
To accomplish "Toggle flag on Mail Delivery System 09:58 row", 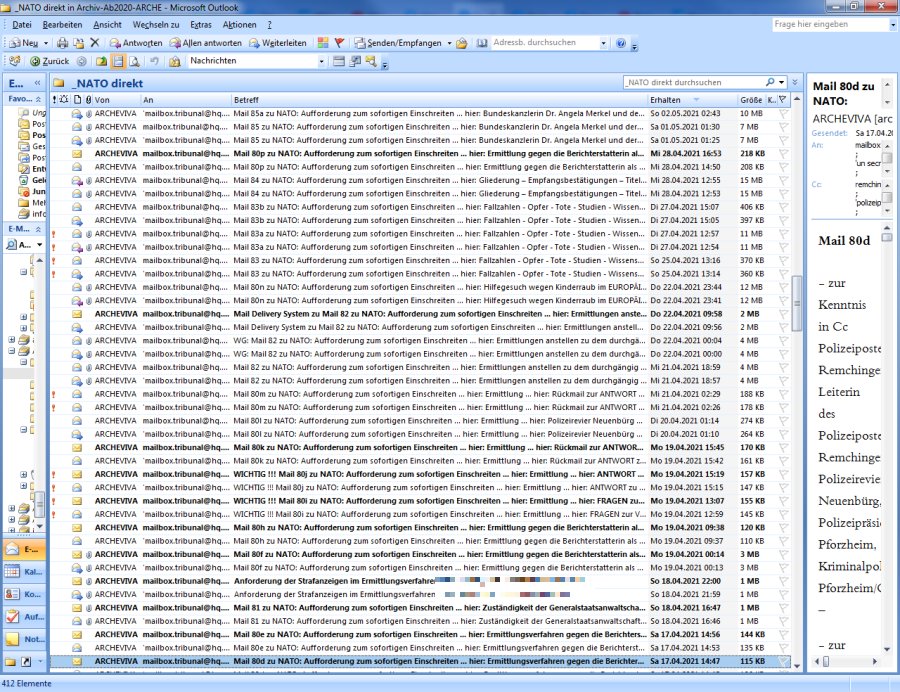I will click(783, 314).
